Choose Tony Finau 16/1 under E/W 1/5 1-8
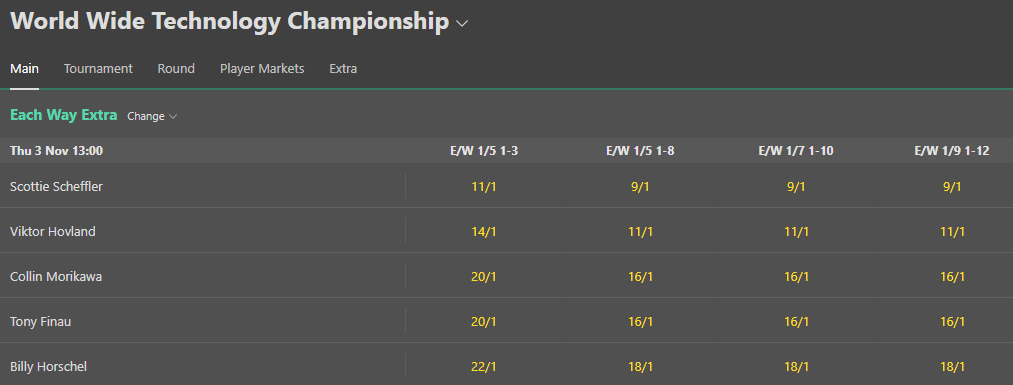The height and width of the screenshot is (385, 1013). click(x=640, y=321)
